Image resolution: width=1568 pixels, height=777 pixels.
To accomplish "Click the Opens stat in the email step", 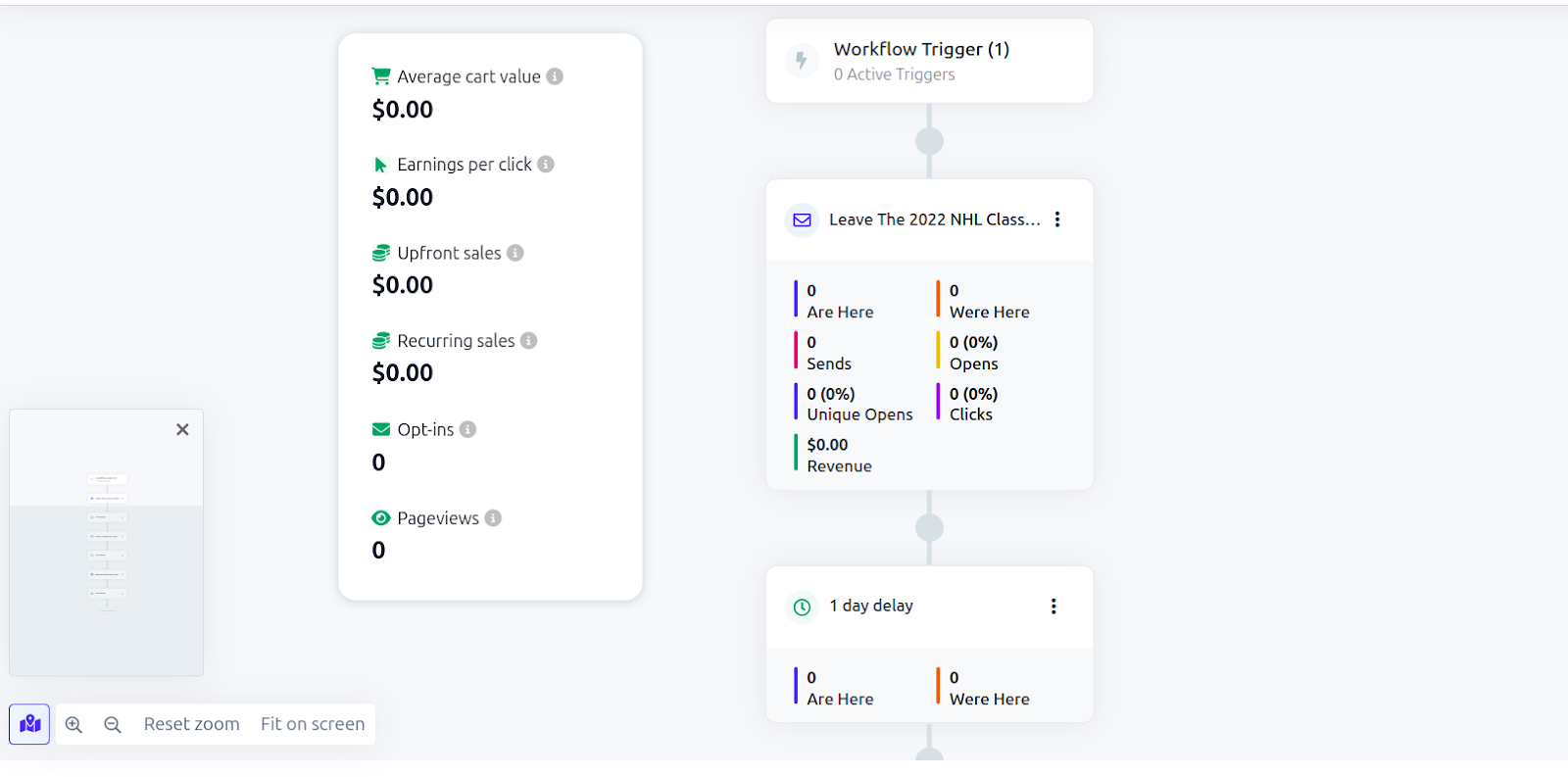I will tap(968, 353).
